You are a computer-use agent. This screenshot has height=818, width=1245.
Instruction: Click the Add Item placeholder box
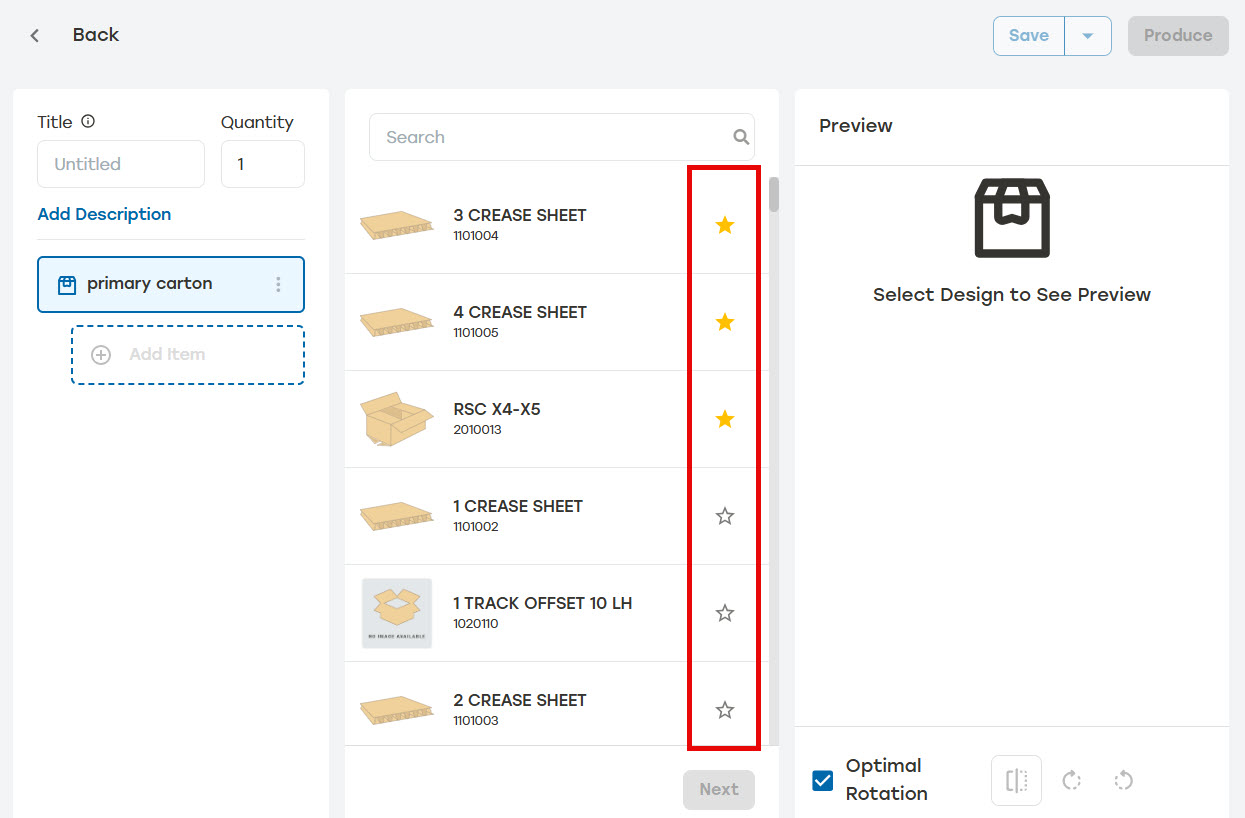[188, 355]
